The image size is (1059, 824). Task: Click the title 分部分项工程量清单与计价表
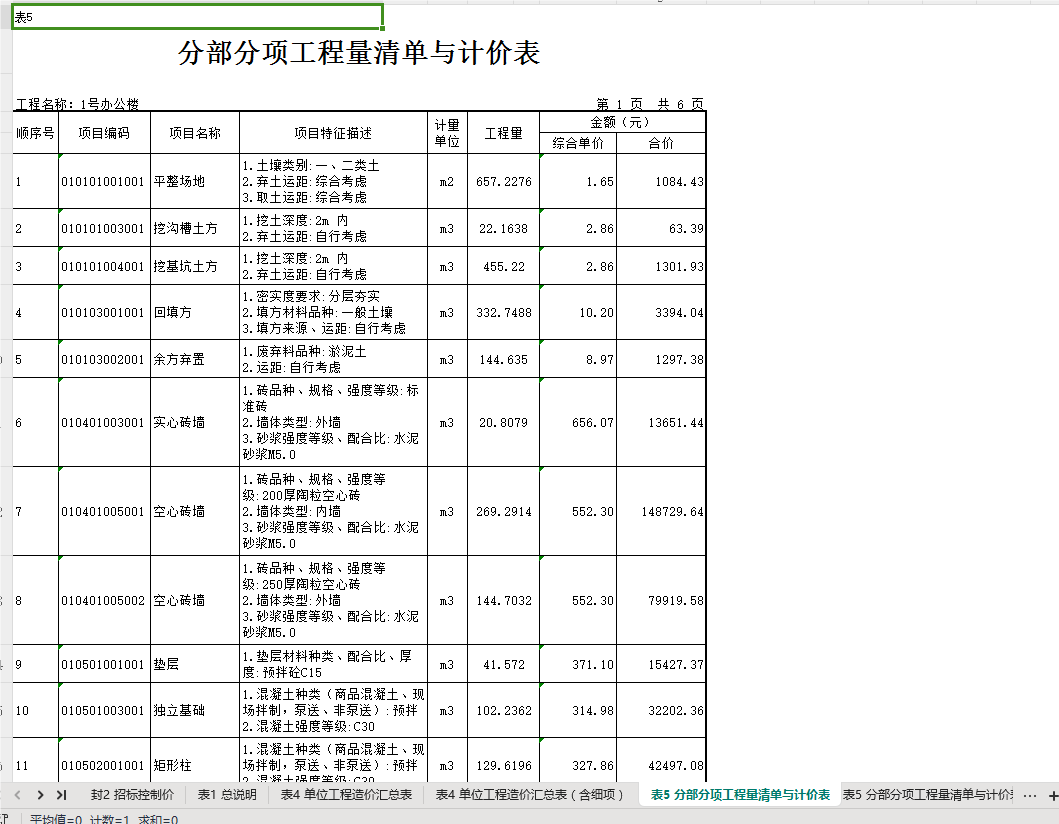pyautogui.click(x=359, y=53)
